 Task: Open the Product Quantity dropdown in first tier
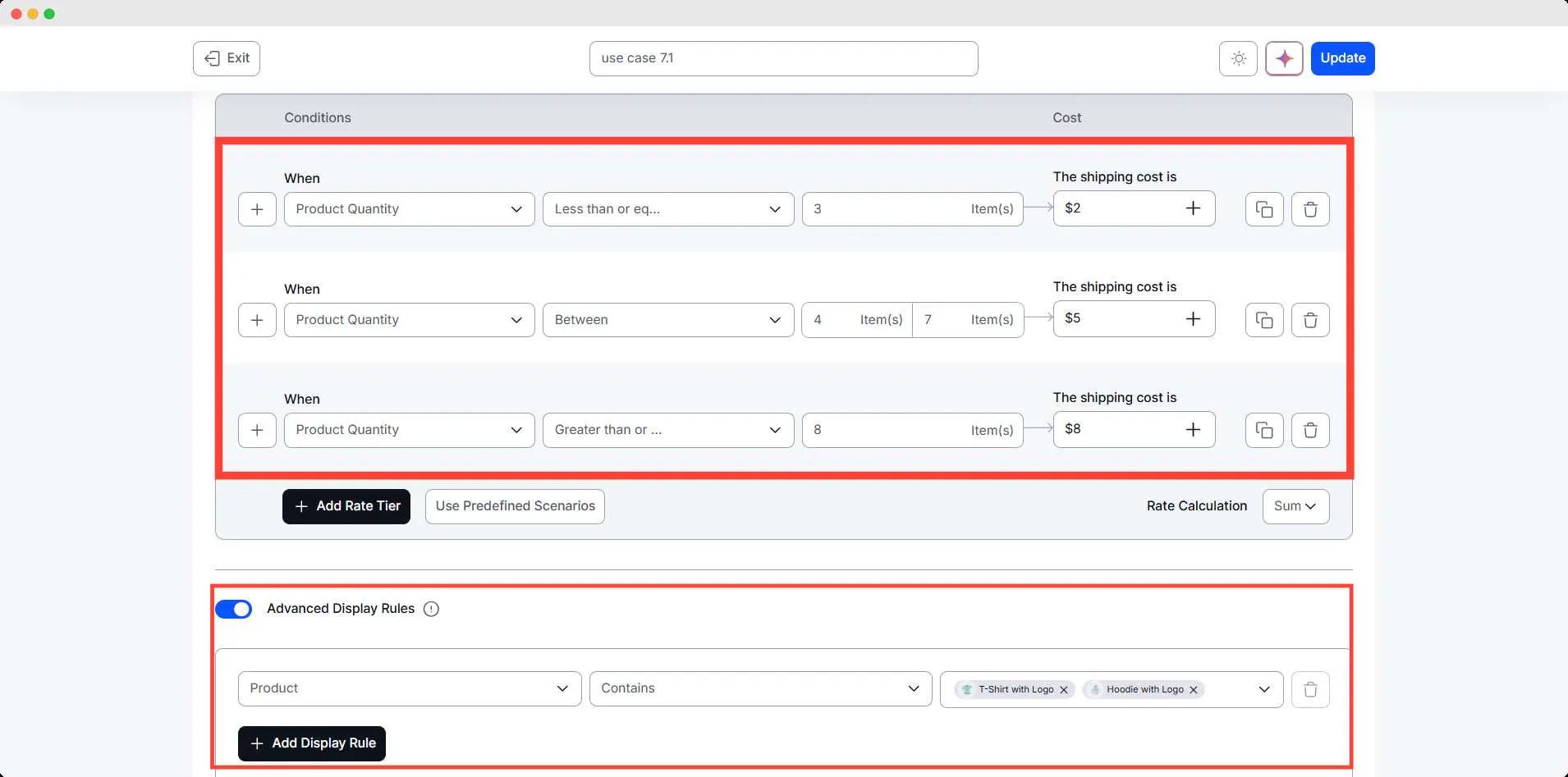(x=408, y=208)
